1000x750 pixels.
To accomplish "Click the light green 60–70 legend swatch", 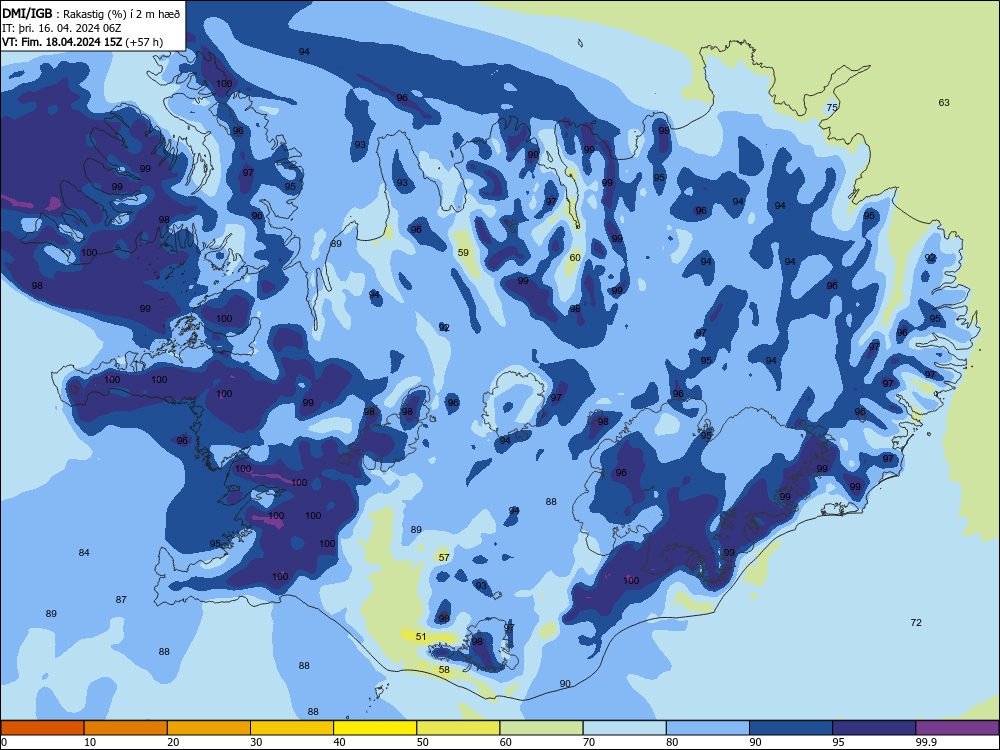I will coord(541,728).
